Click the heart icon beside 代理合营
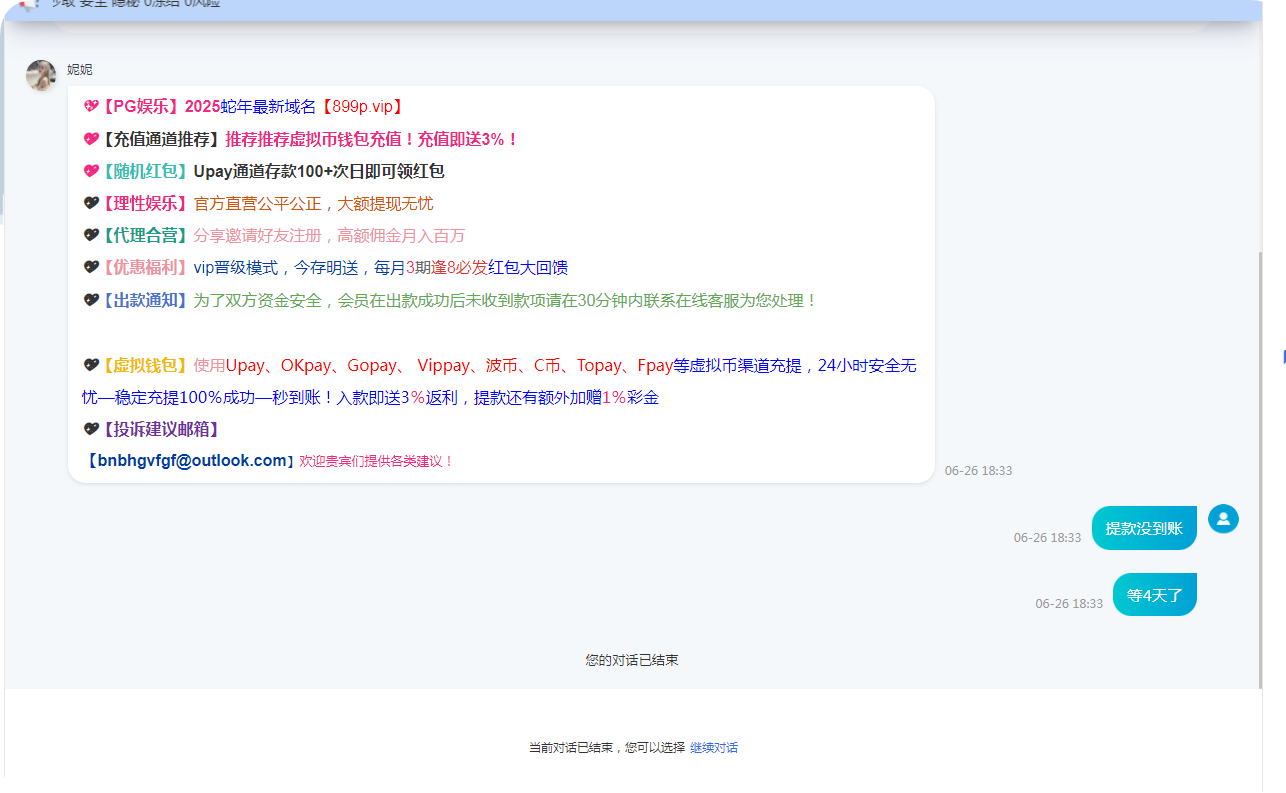Viewport: 1286px width, 793px height. [91, 236]
